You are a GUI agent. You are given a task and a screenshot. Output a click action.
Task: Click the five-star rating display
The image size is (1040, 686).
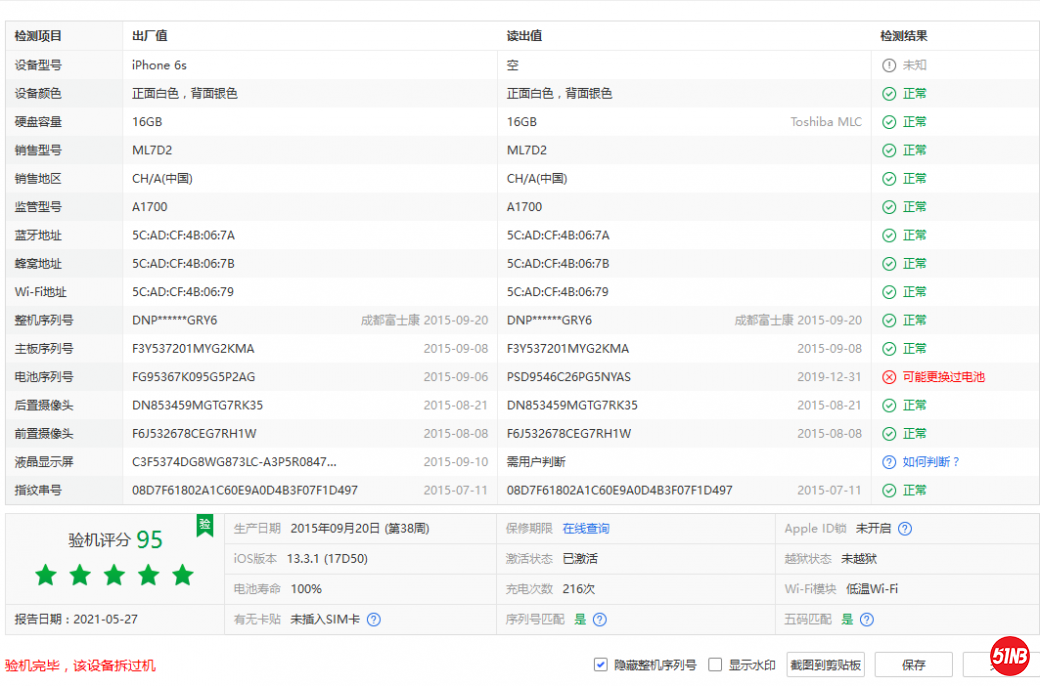[x=114, y=575]
